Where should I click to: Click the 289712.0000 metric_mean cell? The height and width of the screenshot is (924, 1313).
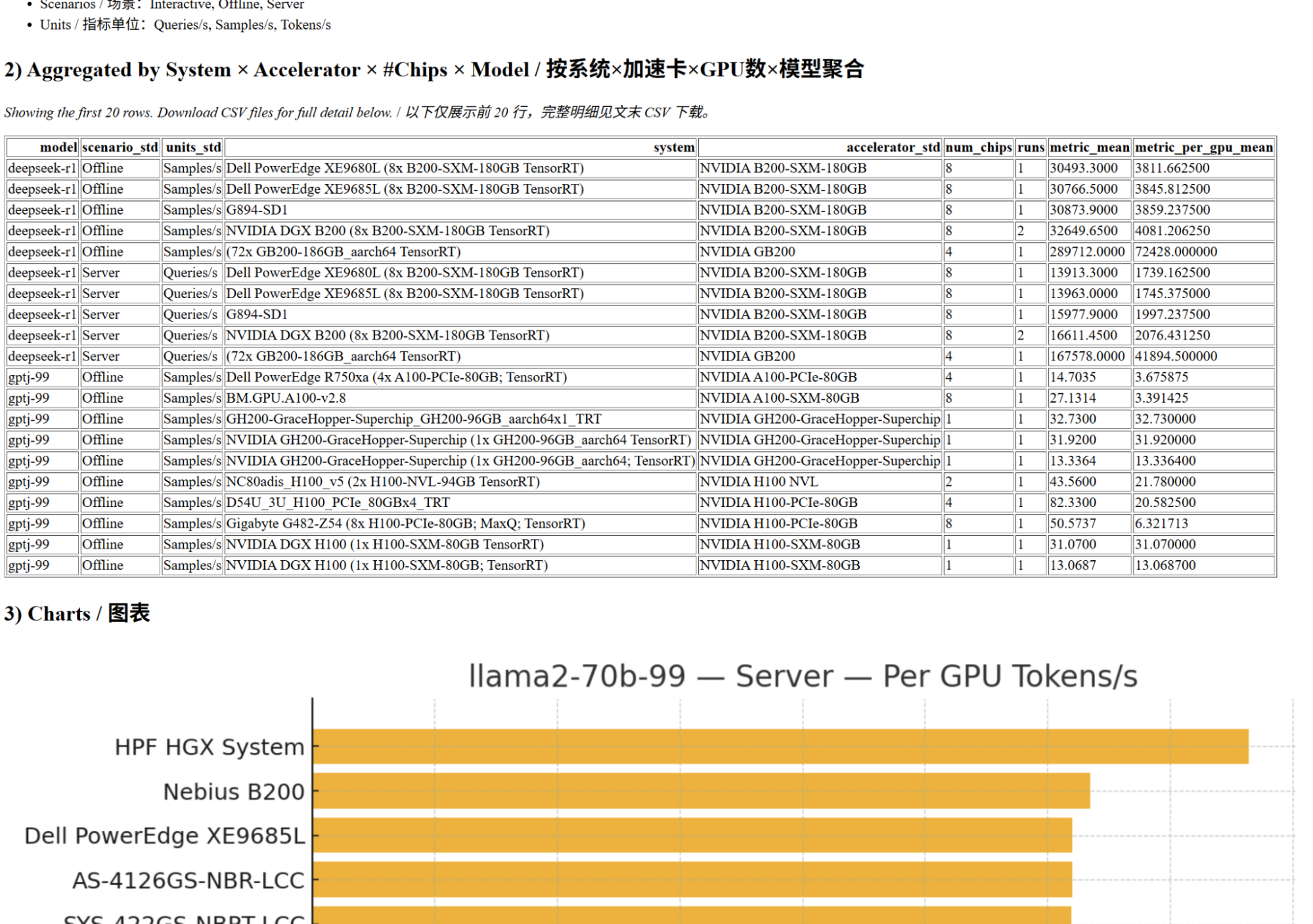pyautogui.click(x=1086, y=252)
